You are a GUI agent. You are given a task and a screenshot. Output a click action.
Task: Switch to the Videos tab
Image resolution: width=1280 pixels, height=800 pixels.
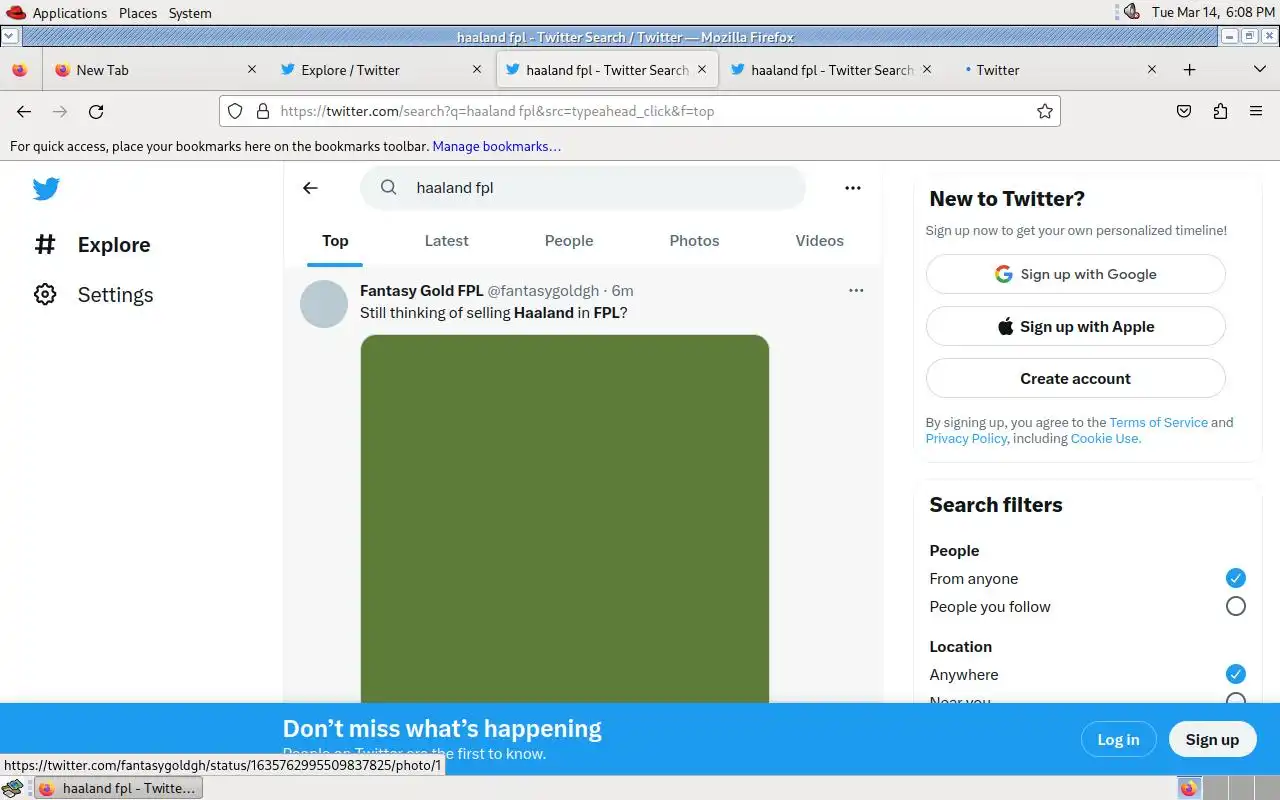tap(819, 241)
